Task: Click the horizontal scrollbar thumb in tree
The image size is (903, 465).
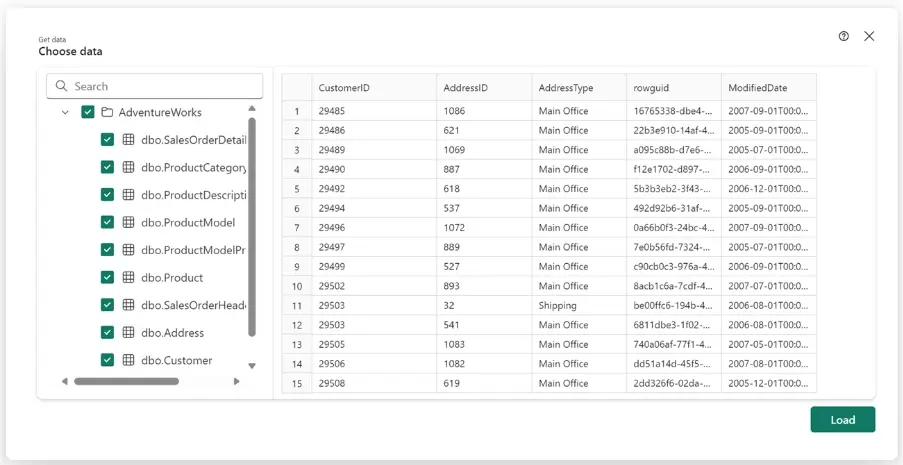Action: point(126,381)
